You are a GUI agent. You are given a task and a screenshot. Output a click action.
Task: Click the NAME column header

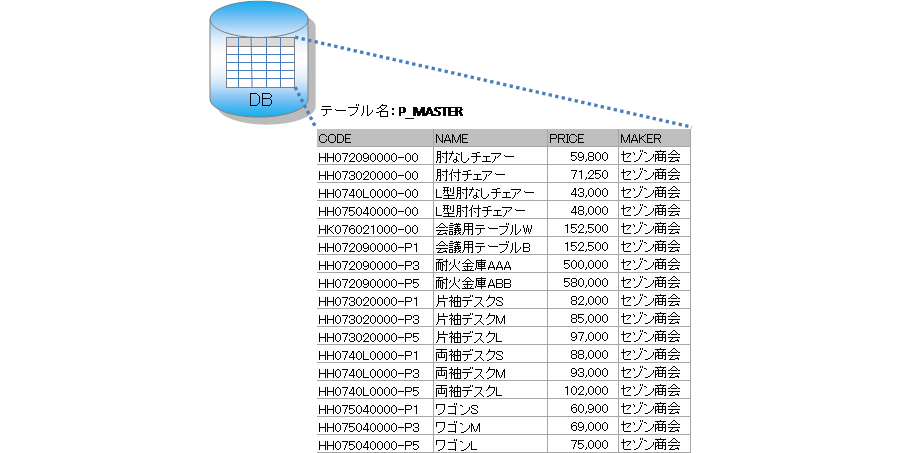click(x=489, y=138)
